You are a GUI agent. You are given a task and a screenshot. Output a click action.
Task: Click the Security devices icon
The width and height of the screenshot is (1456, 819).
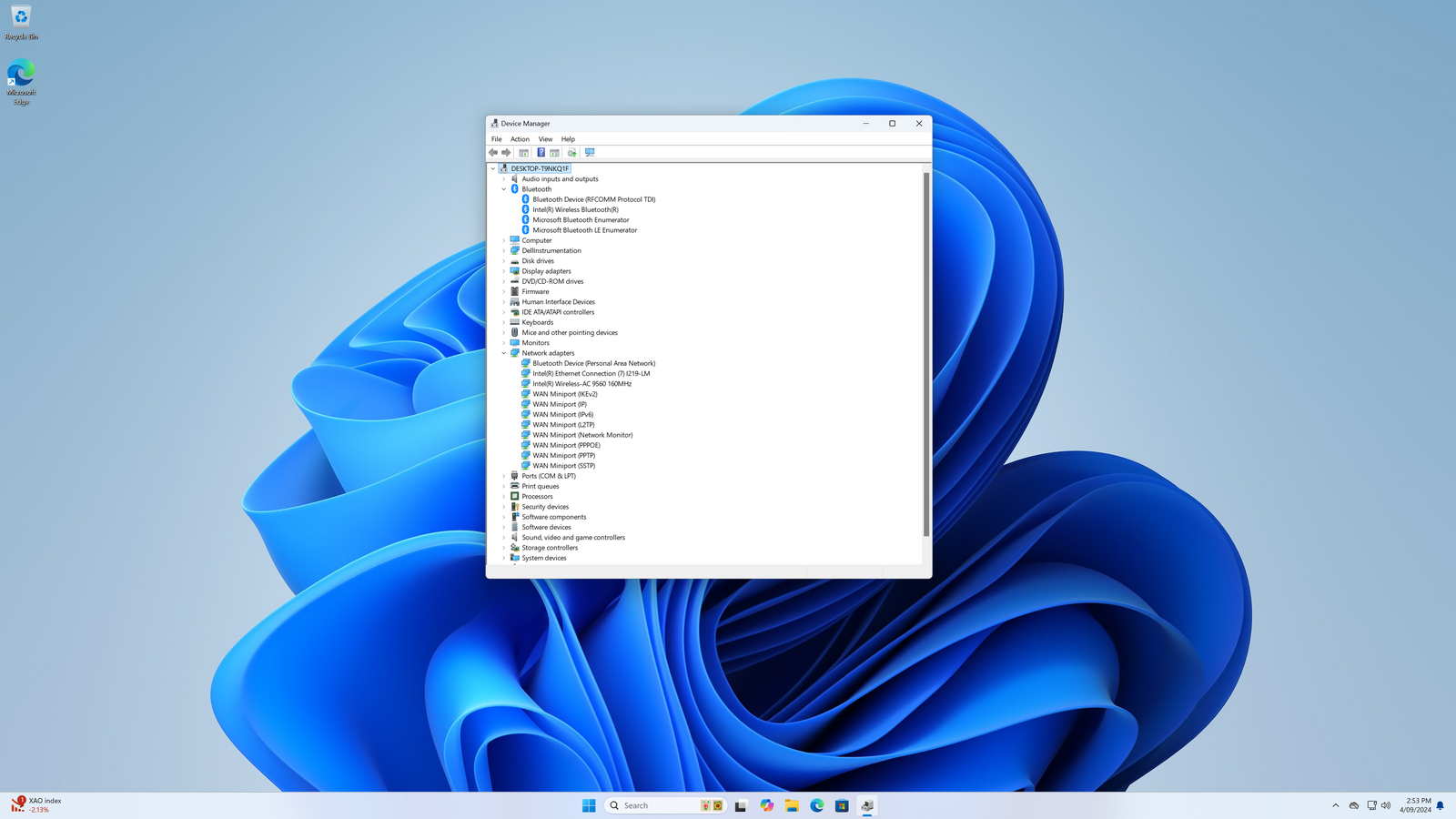click(x=515, y=507)
